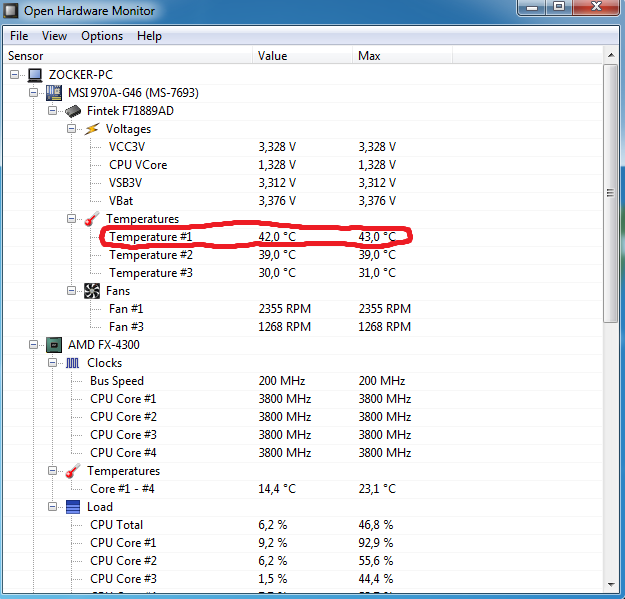Click the 1,328 V CPU VCore value

277,165
